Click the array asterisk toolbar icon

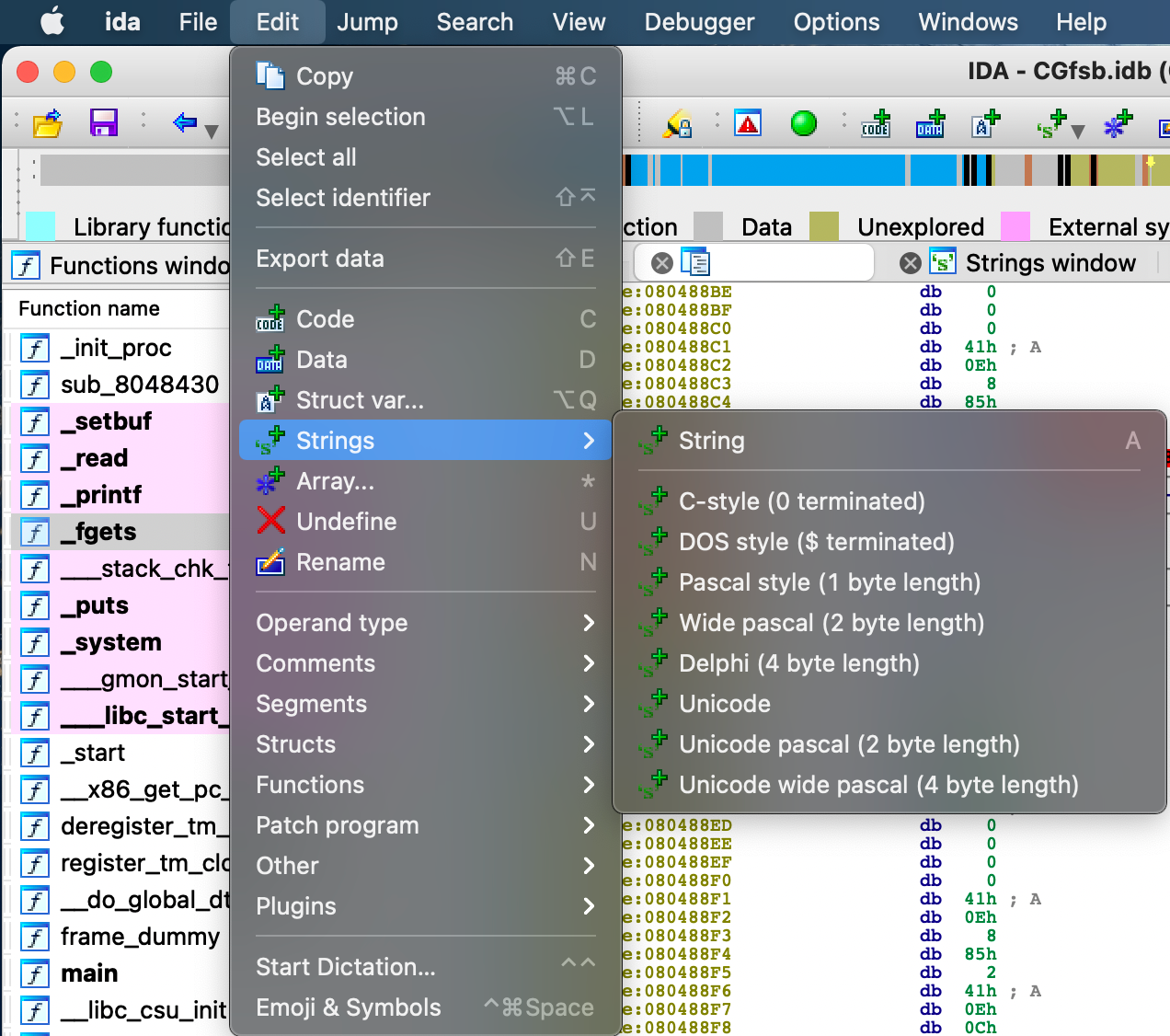(x=1118, y=123)
